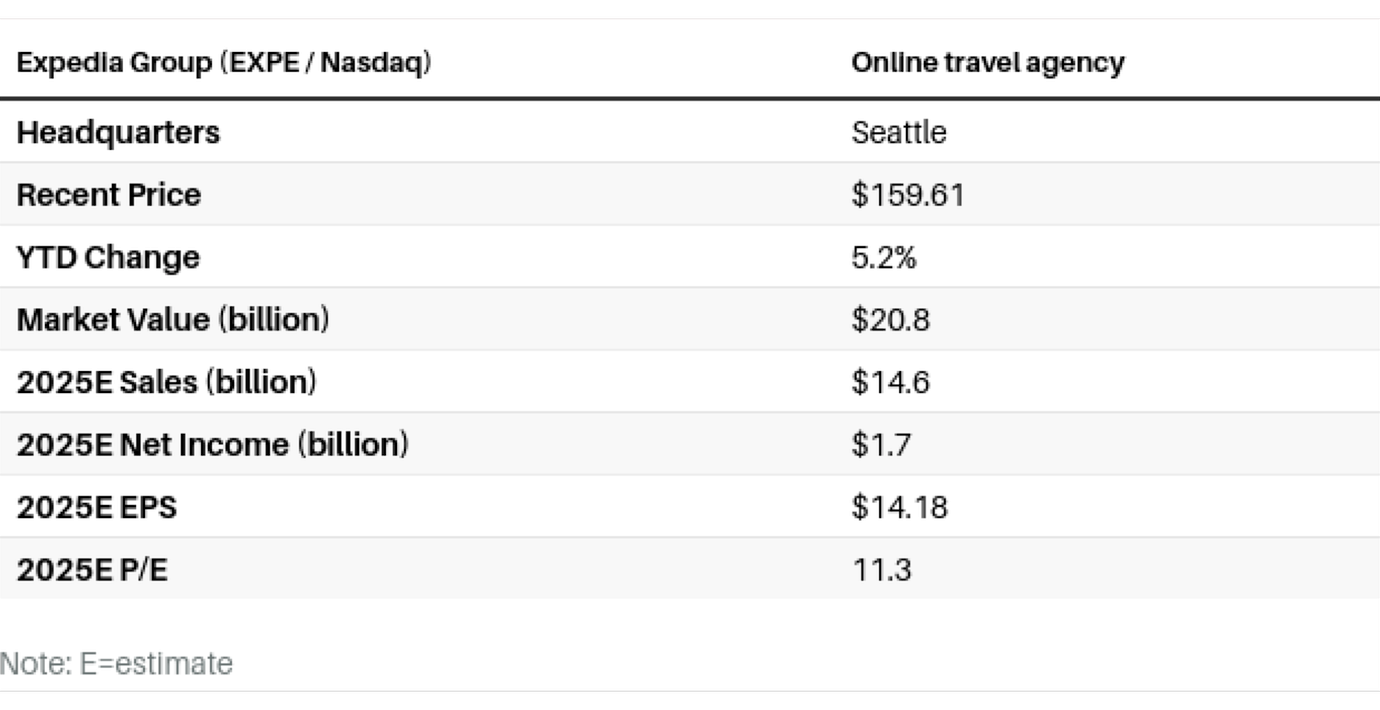The height and width of the screenshot is (710, 1380).
Task: Click the $14.6 sales value
Action: click(889, 382)
